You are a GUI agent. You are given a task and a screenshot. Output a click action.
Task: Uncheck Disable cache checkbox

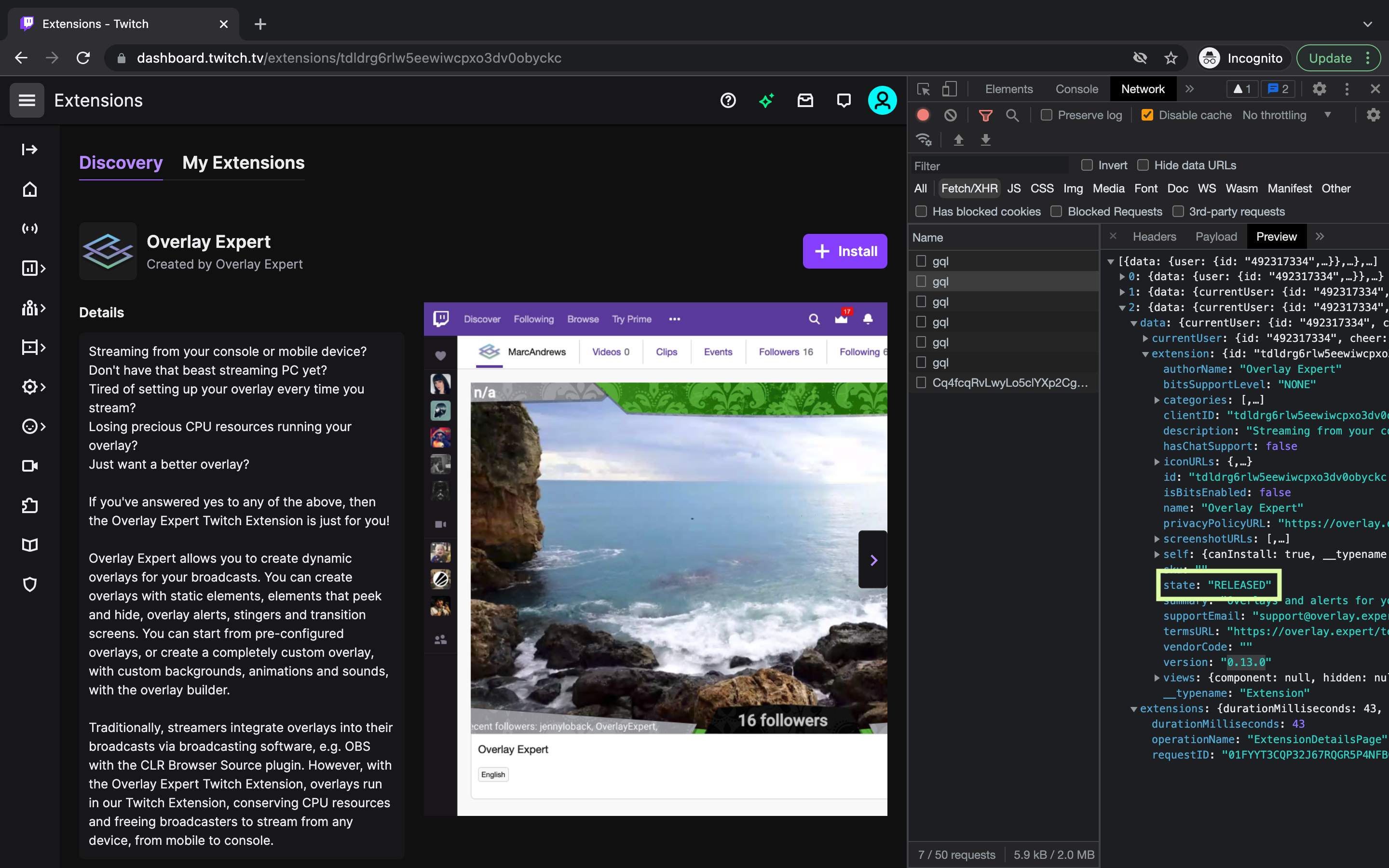tap(1147, 115)
